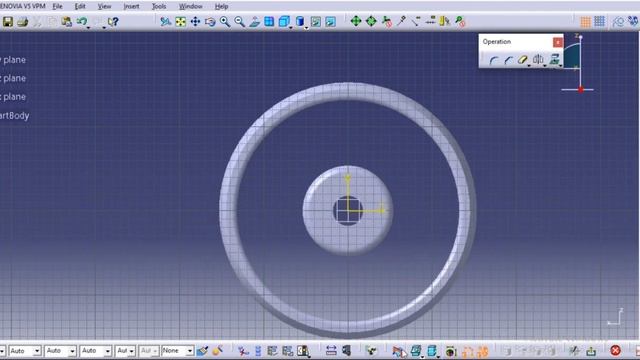Open the ENOVIA V5 VPM menu
The image size is (640, 360).
tap(23, 7)
